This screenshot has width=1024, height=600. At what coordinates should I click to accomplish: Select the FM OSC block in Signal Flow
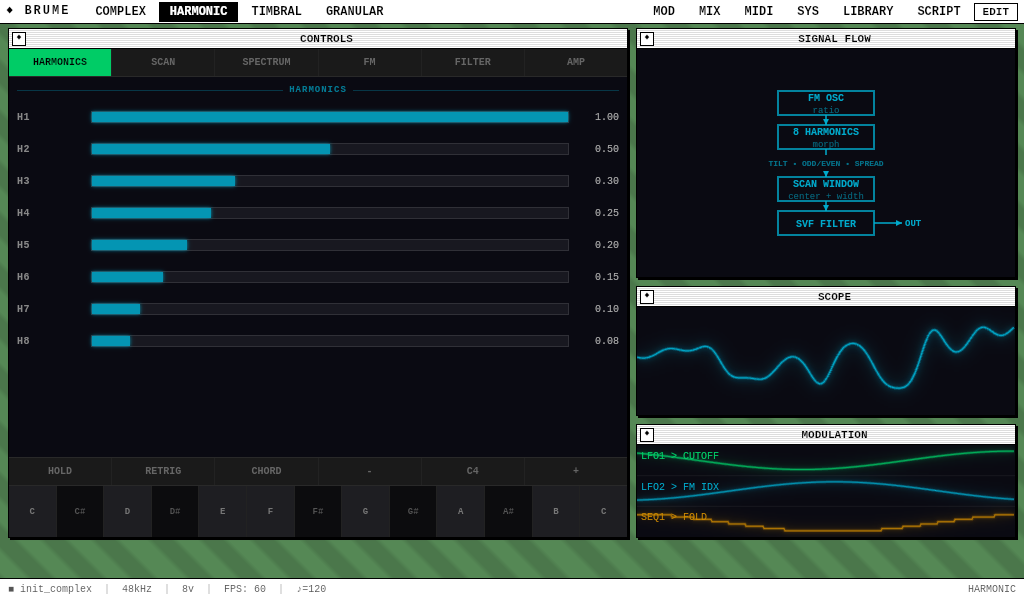[826, 103]
